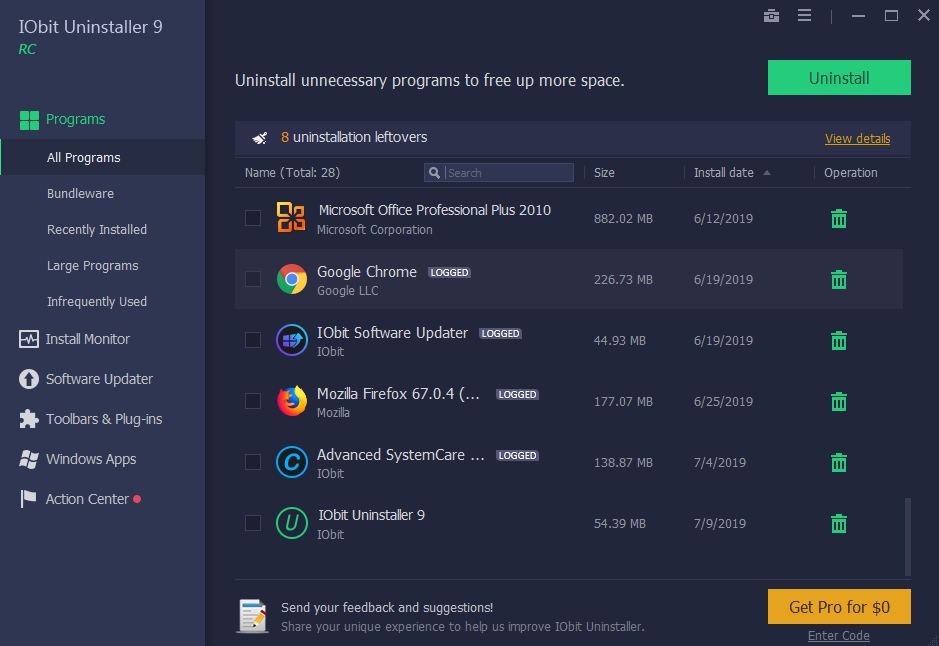Click Get Pro for $0 button
Image resolution: width=939 pixels, height=646 pixels.
[x=839, y=607]
